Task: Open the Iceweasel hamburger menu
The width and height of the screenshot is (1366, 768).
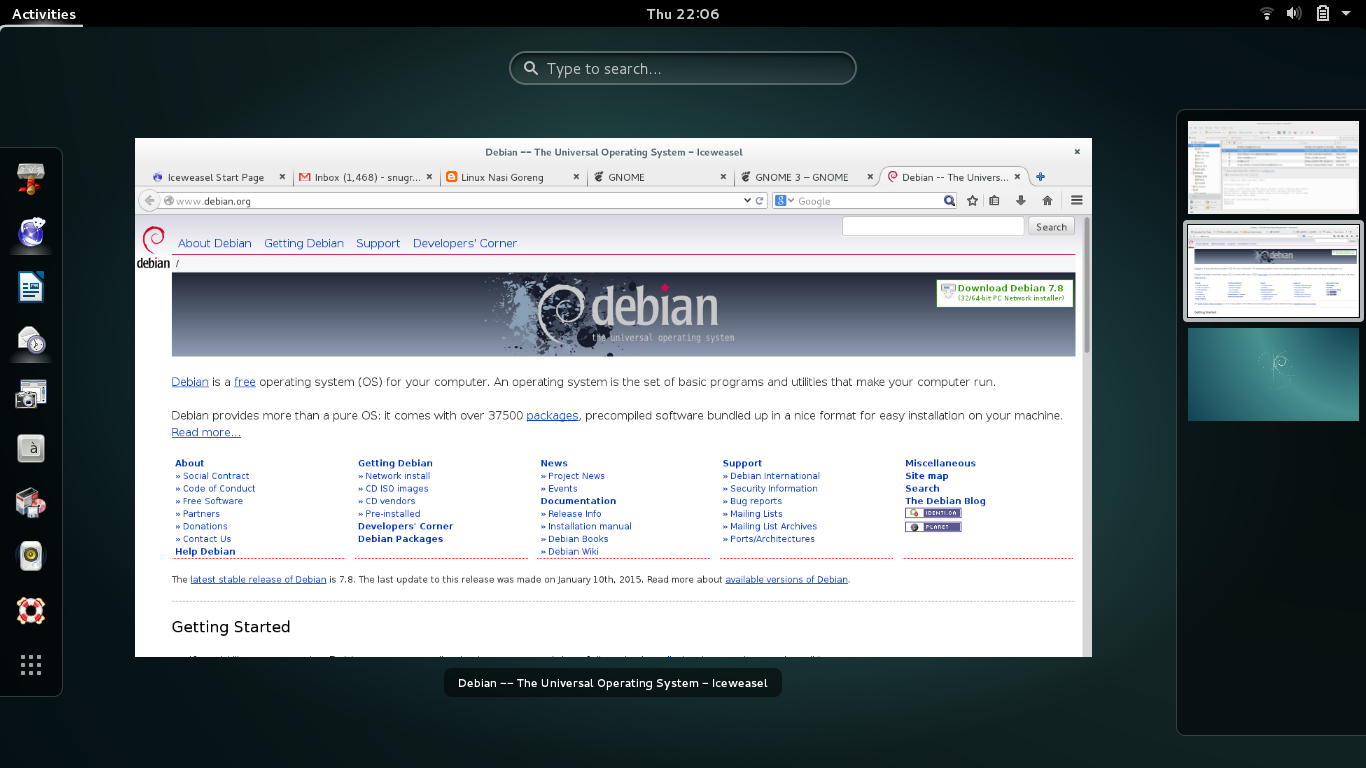Action: (1077, 201)
